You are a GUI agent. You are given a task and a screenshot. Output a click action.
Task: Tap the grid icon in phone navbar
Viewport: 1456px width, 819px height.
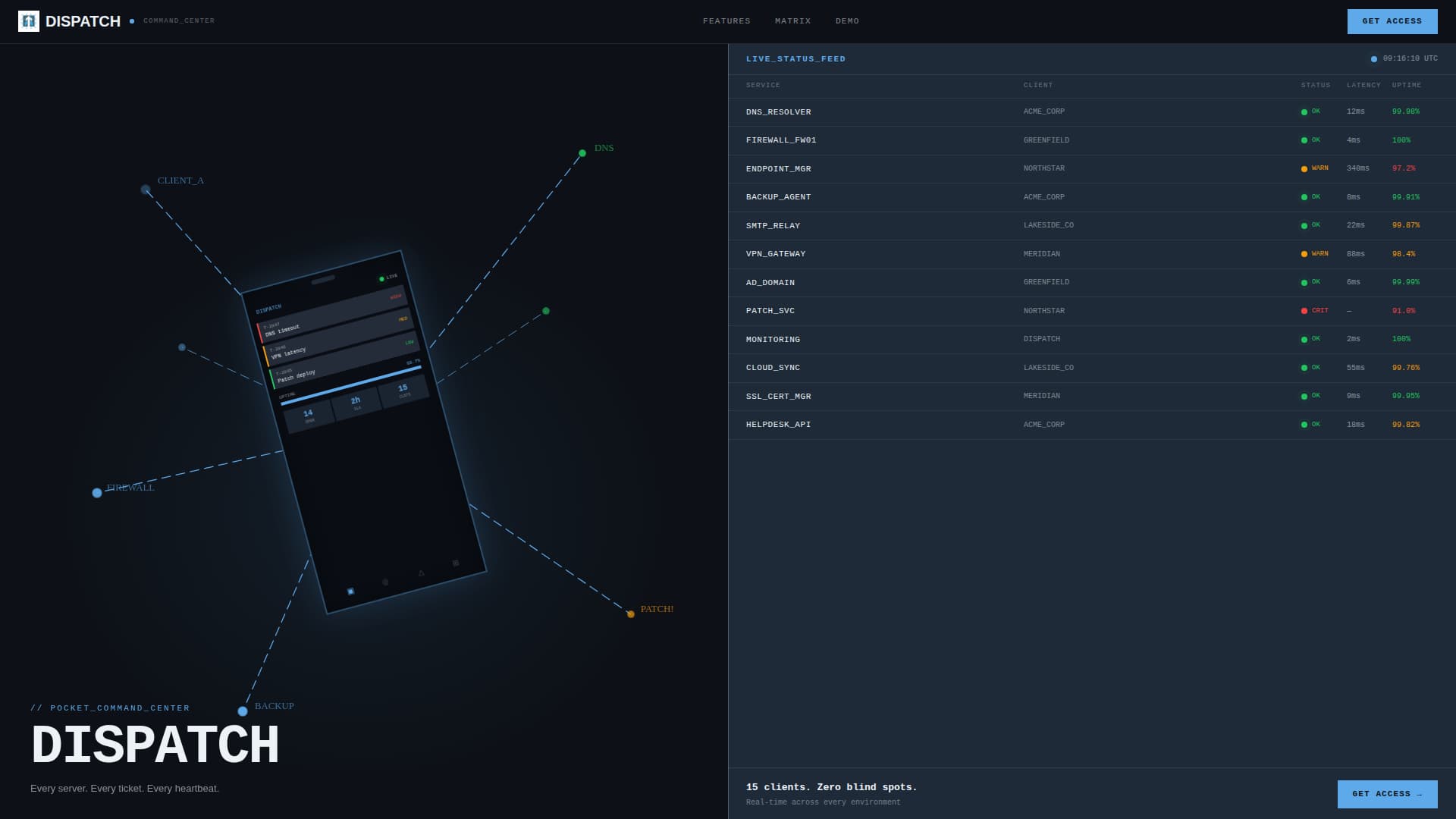[456, 563]
